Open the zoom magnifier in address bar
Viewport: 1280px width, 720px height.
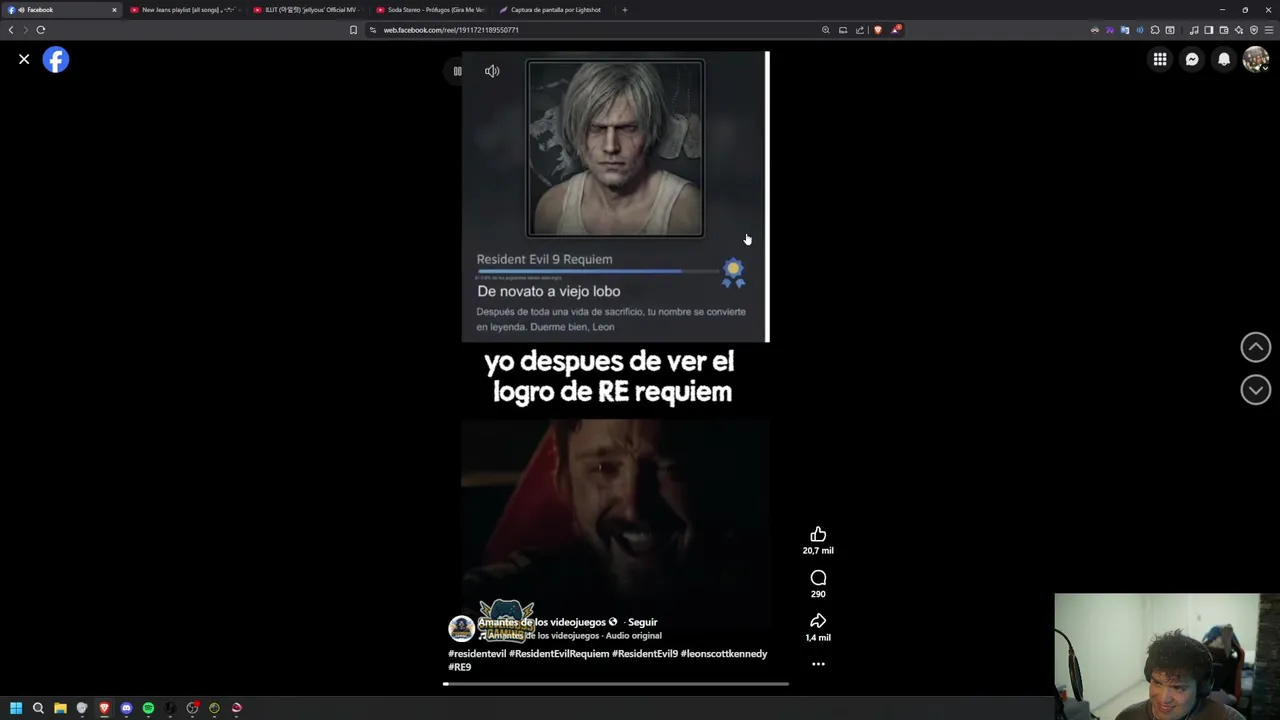click(826, 30)
